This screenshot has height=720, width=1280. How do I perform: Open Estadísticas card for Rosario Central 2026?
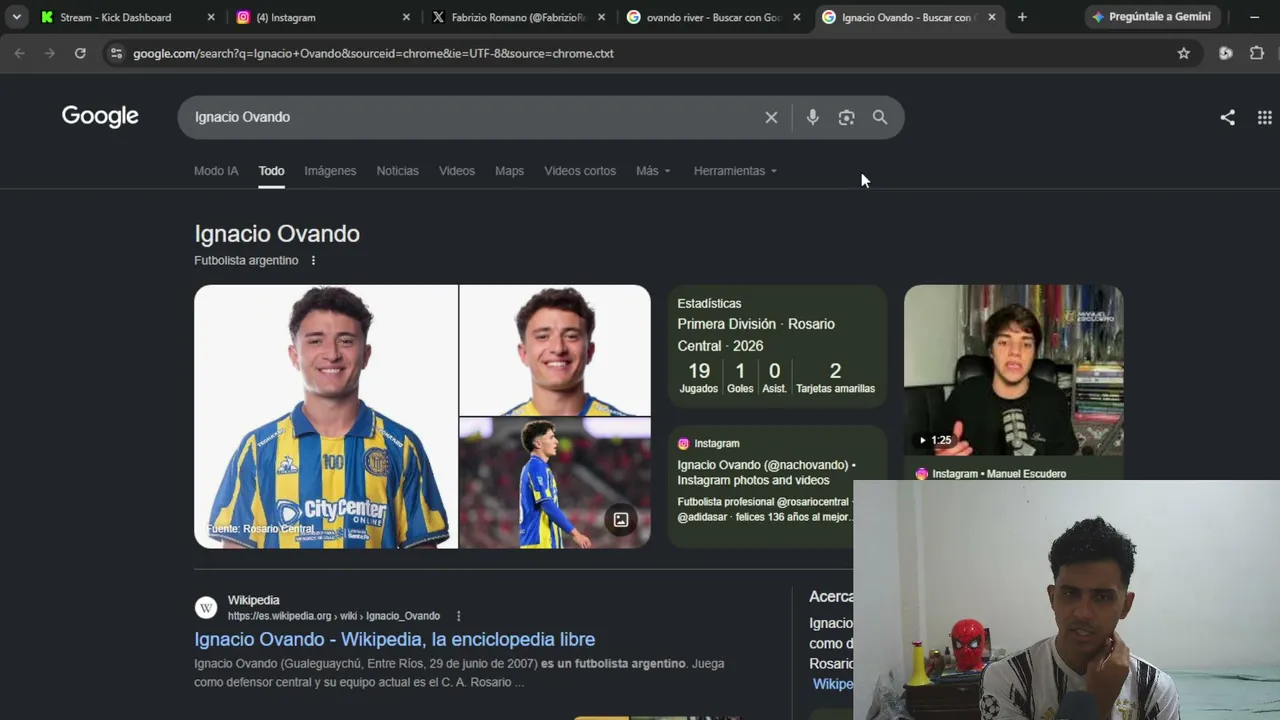click(x=777, y=345)
